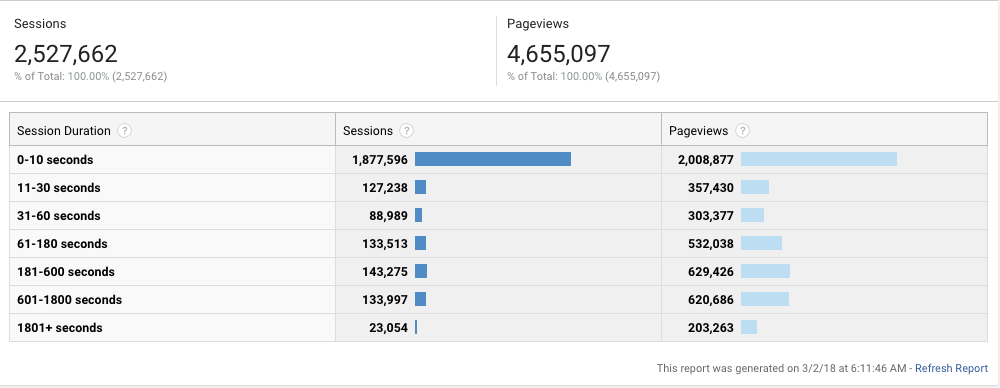The image size is (1000, 388).
Task: Select the Session Duration column header
Action: tap(64, 131)
